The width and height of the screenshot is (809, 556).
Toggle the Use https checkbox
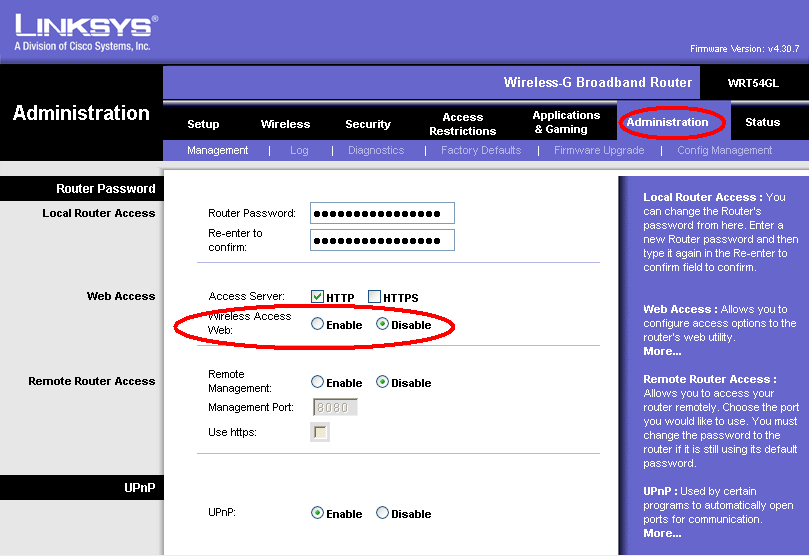(x=320, y=432)
